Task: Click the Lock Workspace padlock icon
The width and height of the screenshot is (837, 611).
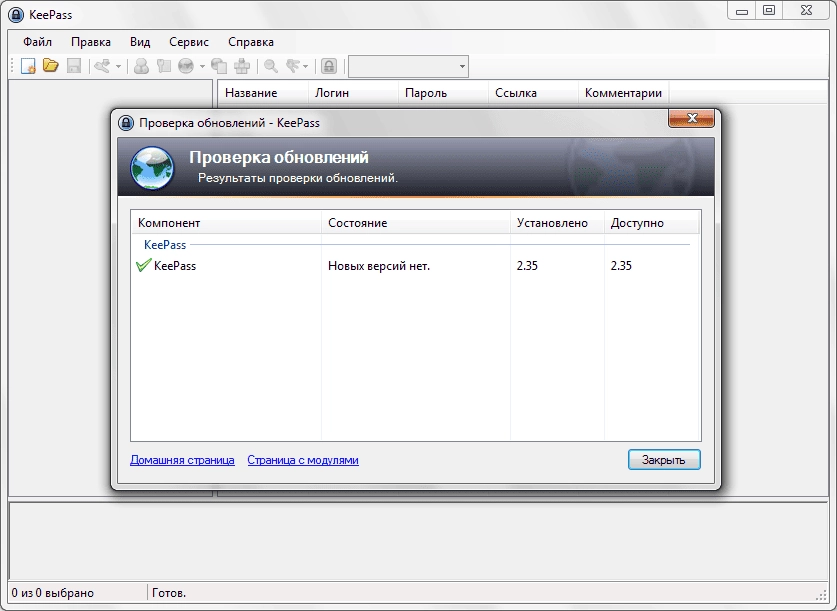Action: (x=329, y=66)
